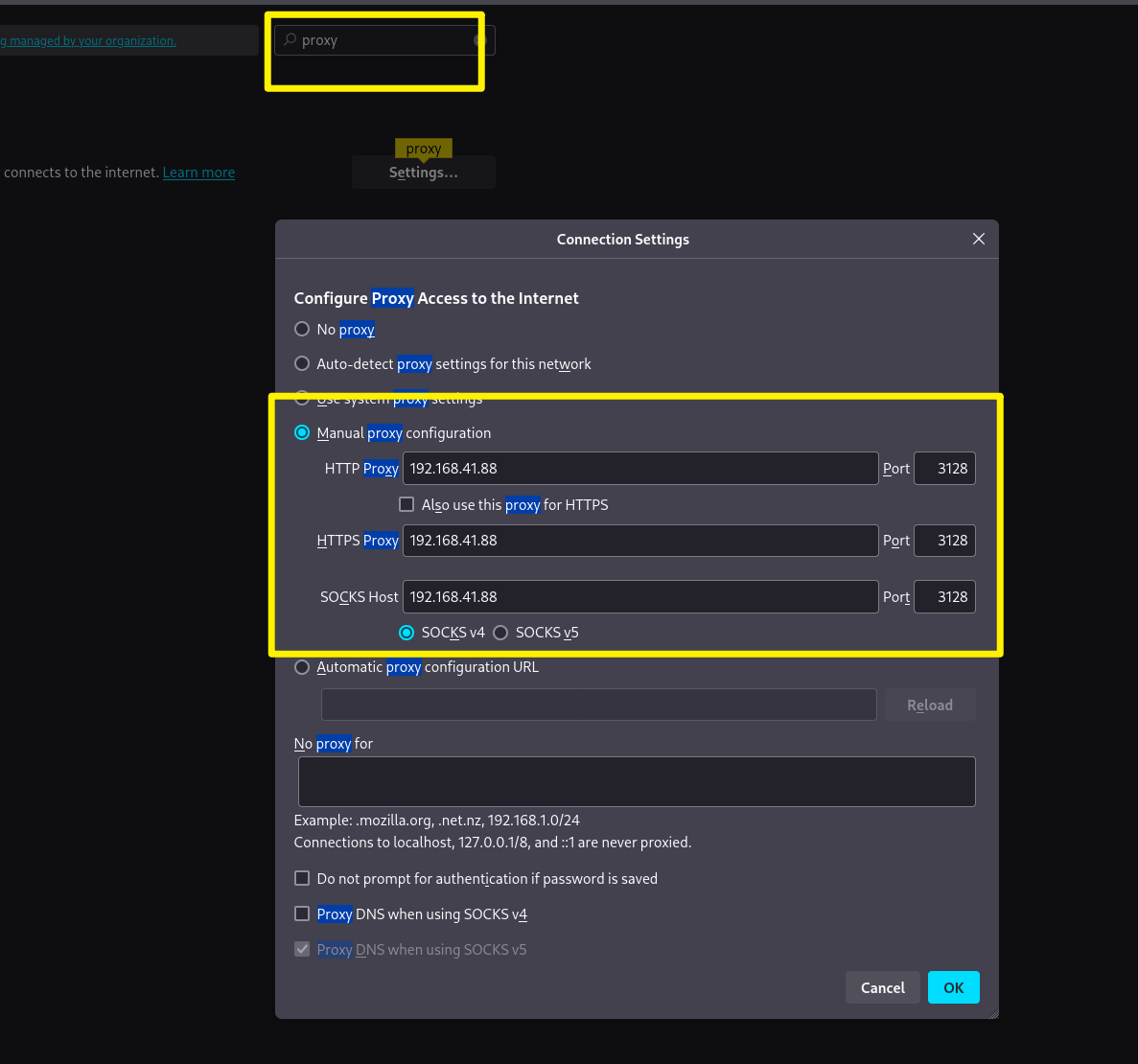The width and height of the screenshot is (1138, 1064).
Task: Select Manual proxy configuration
Action: tap(302, 433)
